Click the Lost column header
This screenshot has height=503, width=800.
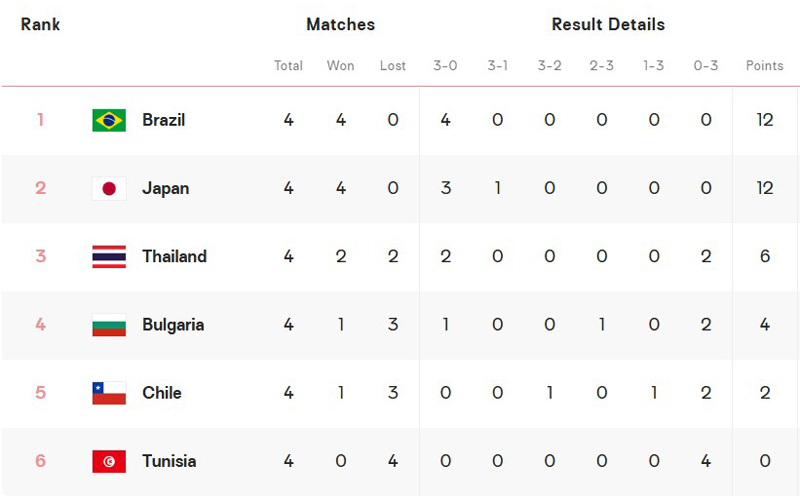coord(393,66)
